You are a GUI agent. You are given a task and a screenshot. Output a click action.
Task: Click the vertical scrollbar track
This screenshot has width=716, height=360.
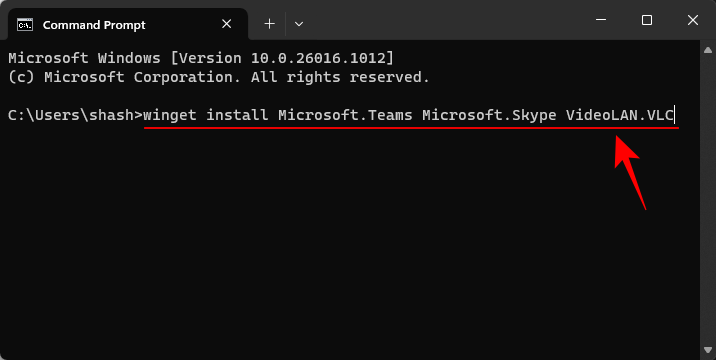pos(708,200)
